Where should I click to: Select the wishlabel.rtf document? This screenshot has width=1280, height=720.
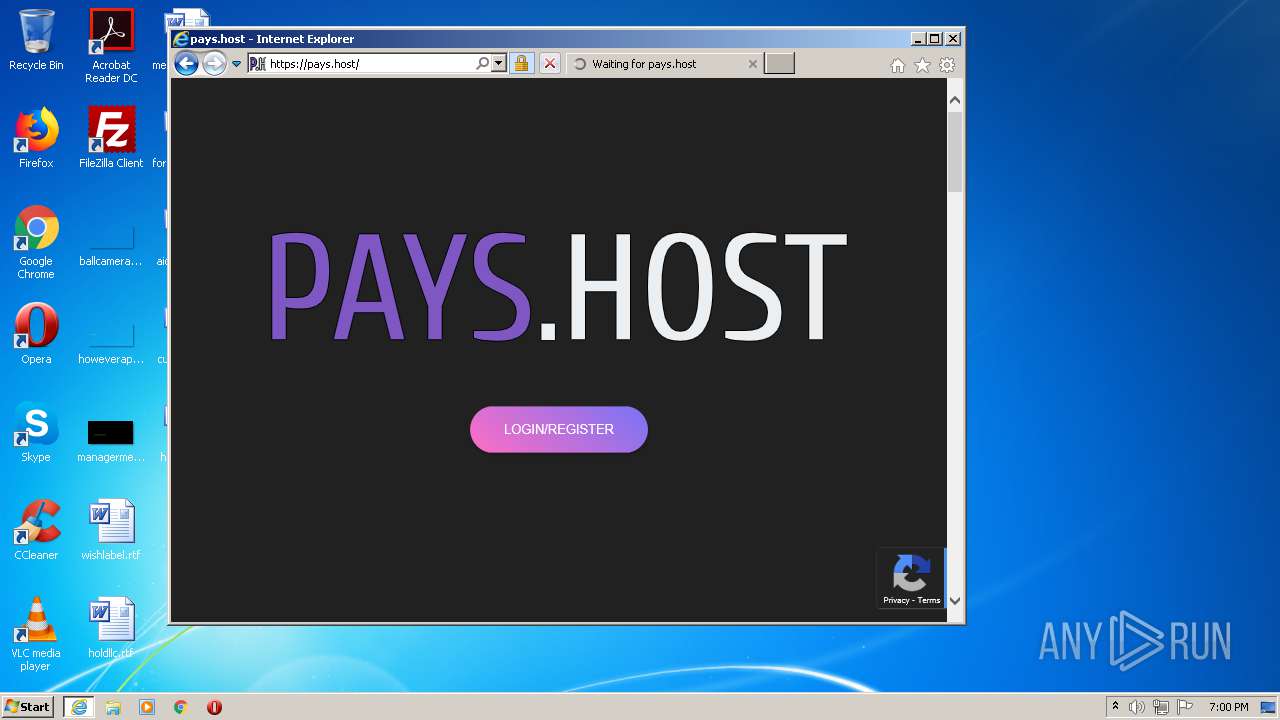(x=111, y=530)
